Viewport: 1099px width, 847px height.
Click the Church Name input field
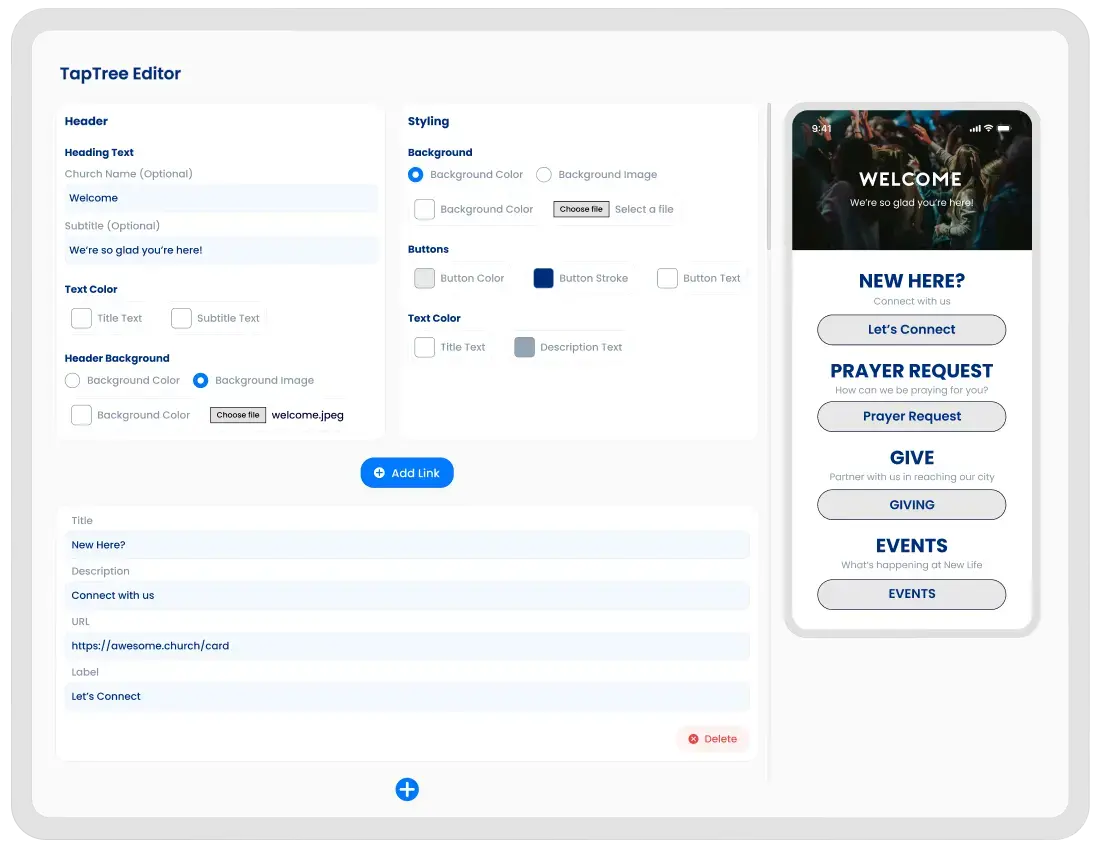[221, 198]
